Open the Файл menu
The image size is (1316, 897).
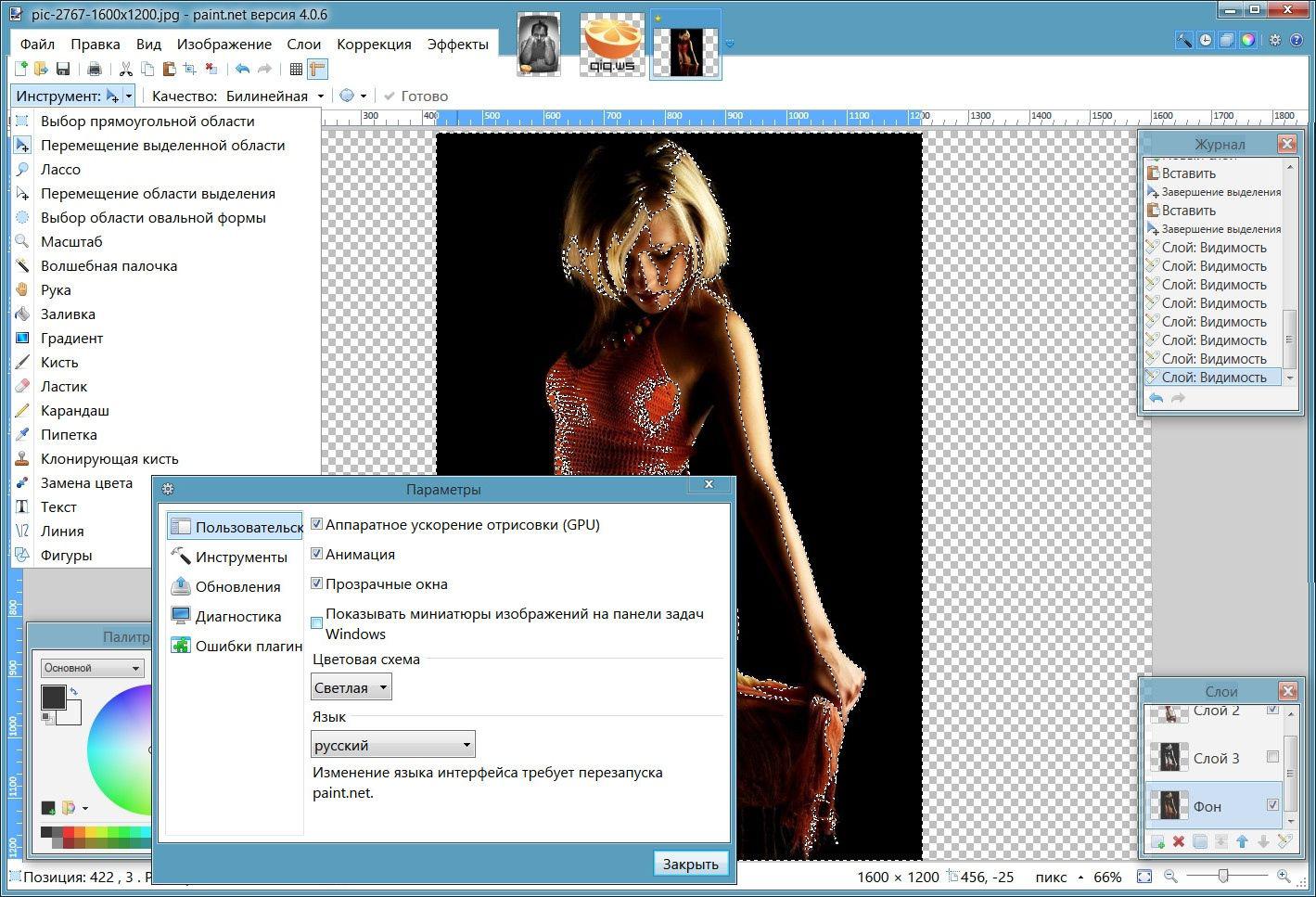point(37,44)
